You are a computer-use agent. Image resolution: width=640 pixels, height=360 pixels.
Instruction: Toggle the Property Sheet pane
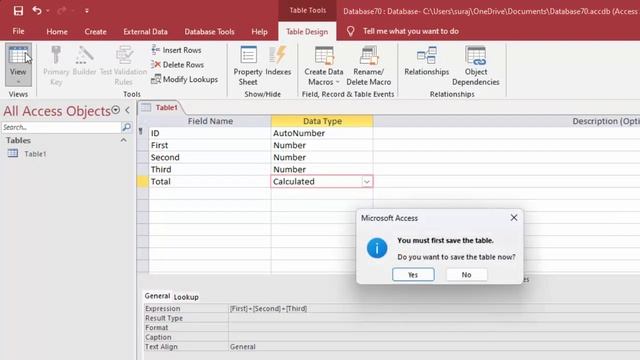coord(248,65)
